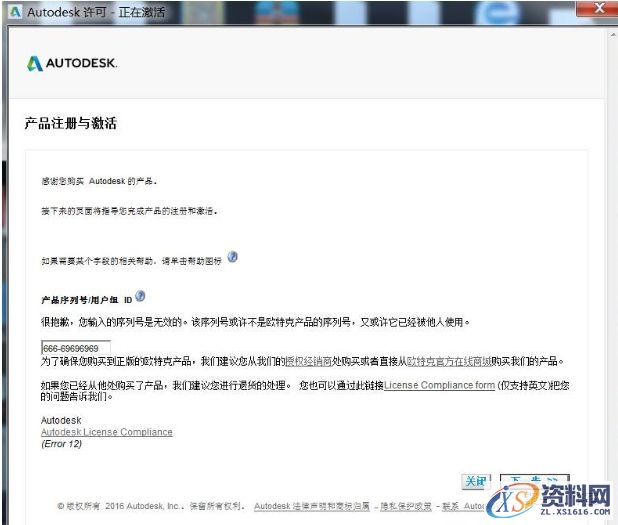Open the Autodesk License Compliance link
Viewport: 618px width, 525px height.
[107, 432]
